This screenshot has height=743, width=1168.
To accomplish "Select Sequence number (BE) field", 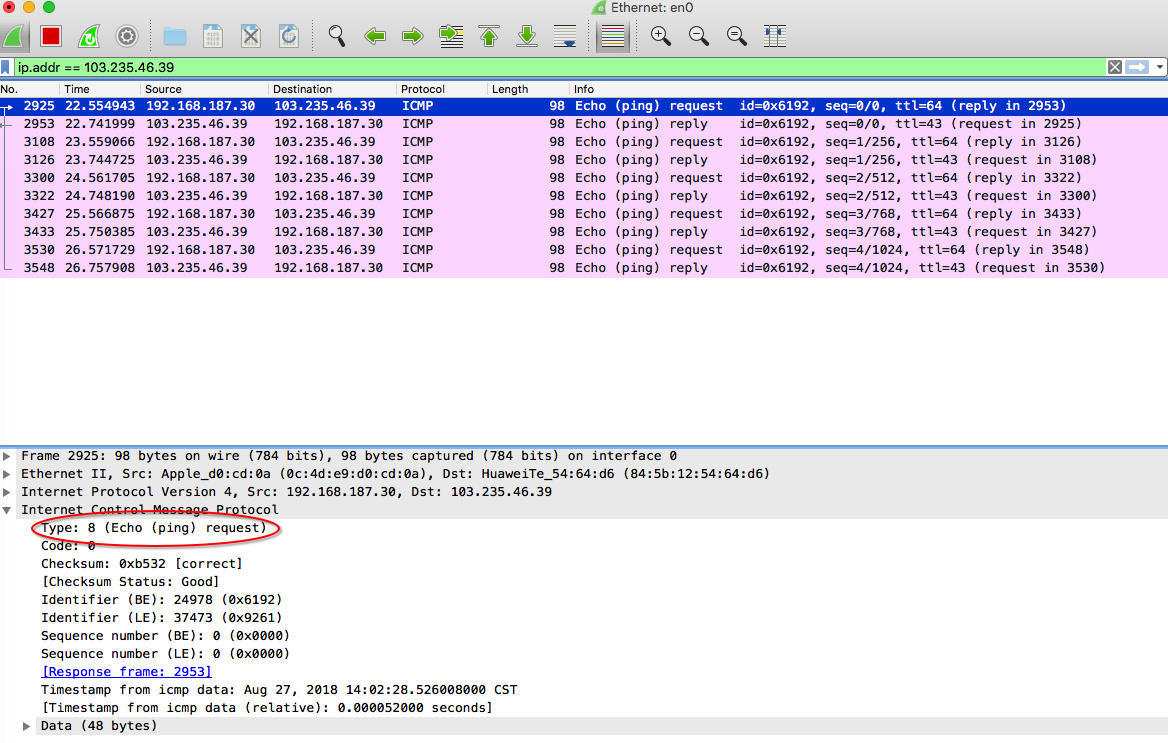I will (165, 636).
